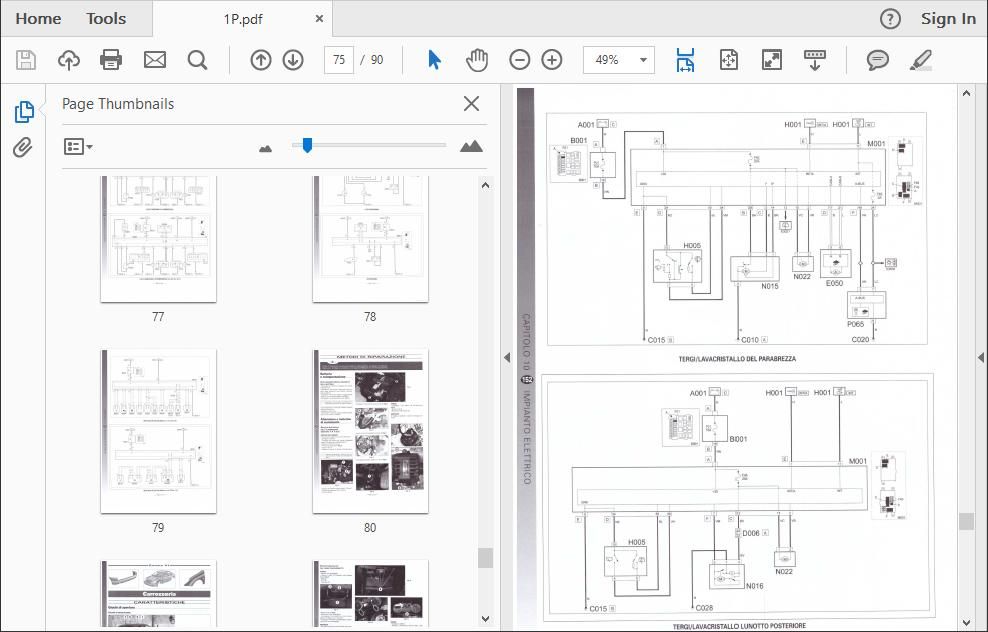Click the Sign In link
Image resolution: width=988 pixels, height=632 pixels.
point(948,19)
